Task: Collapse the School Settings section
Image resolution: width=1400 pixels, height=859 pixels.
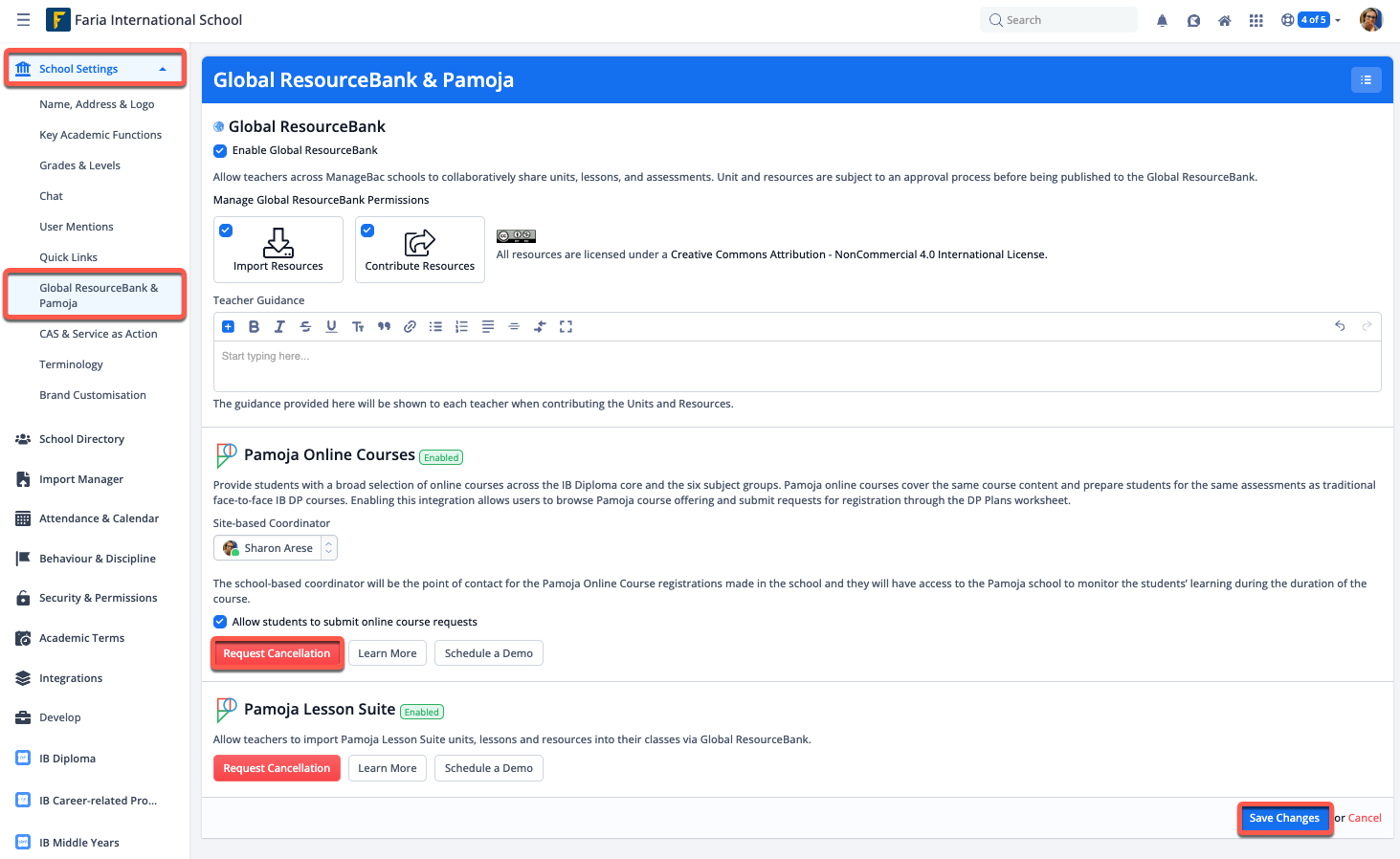Action: [x=95, y=69]
